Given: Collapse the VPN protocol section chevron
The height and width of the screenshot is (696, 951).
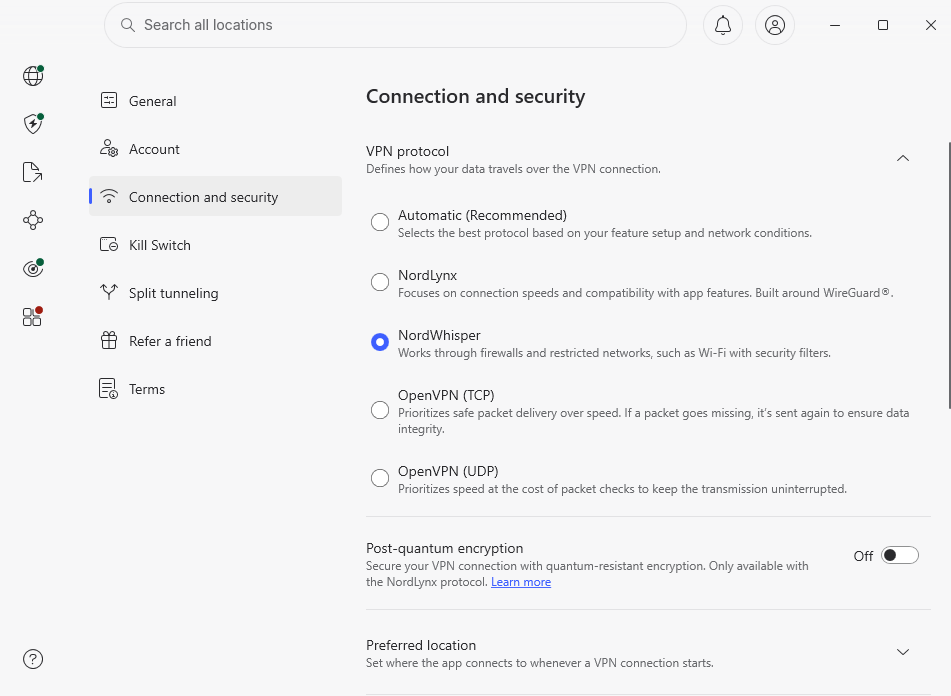Looking at the screenshot, I should [x=902, y=158].
